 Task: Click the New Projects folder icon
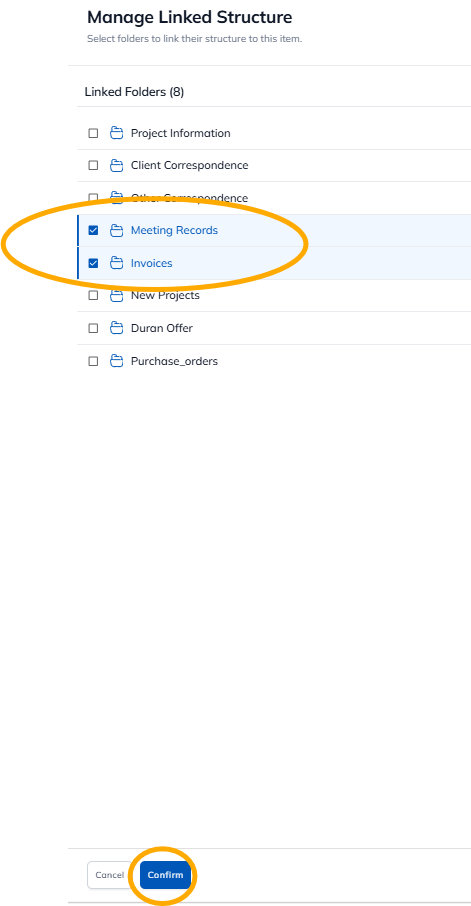point(117,296)
